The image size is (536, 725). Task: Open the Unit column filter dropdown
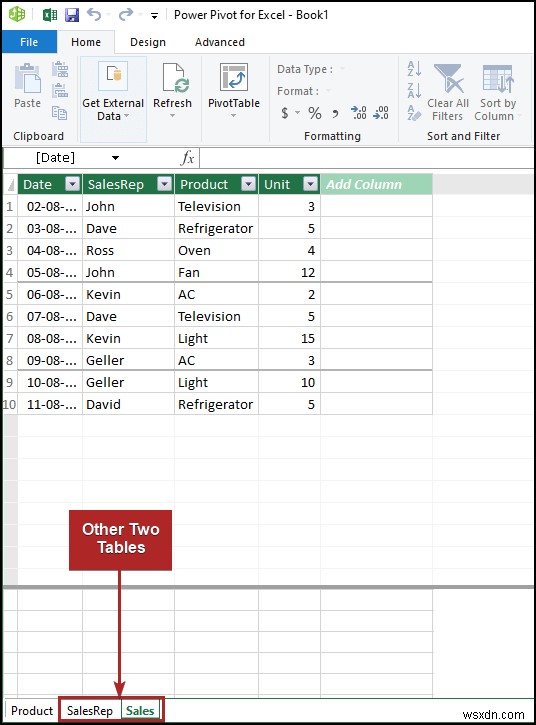[x=311, y=184]
